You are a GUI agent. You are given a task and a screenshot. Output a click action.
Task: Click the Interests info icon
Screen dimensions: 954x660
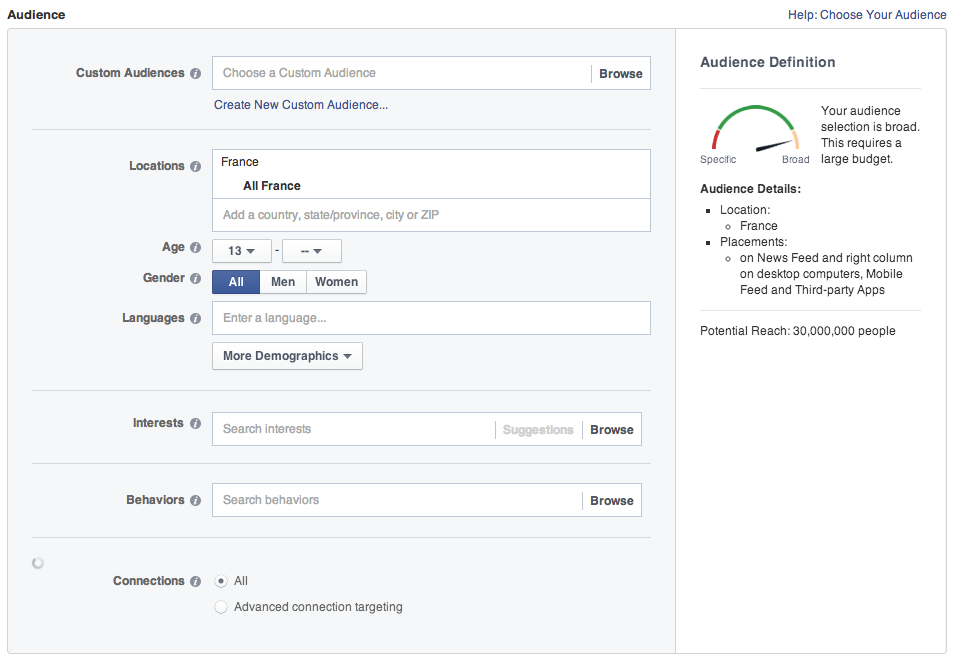(195, 424)
